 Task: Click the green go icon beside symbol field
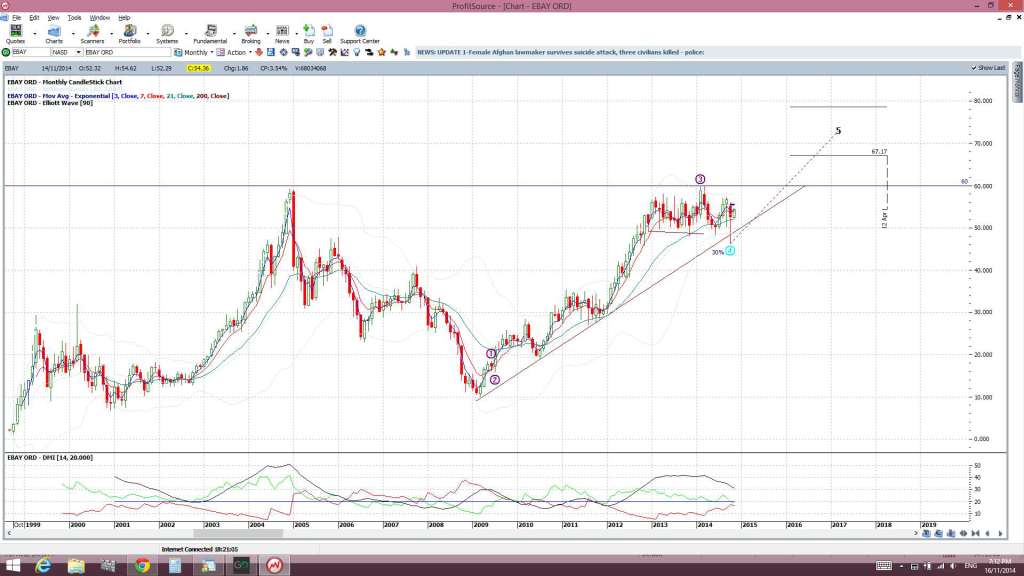tap(6, 52)
